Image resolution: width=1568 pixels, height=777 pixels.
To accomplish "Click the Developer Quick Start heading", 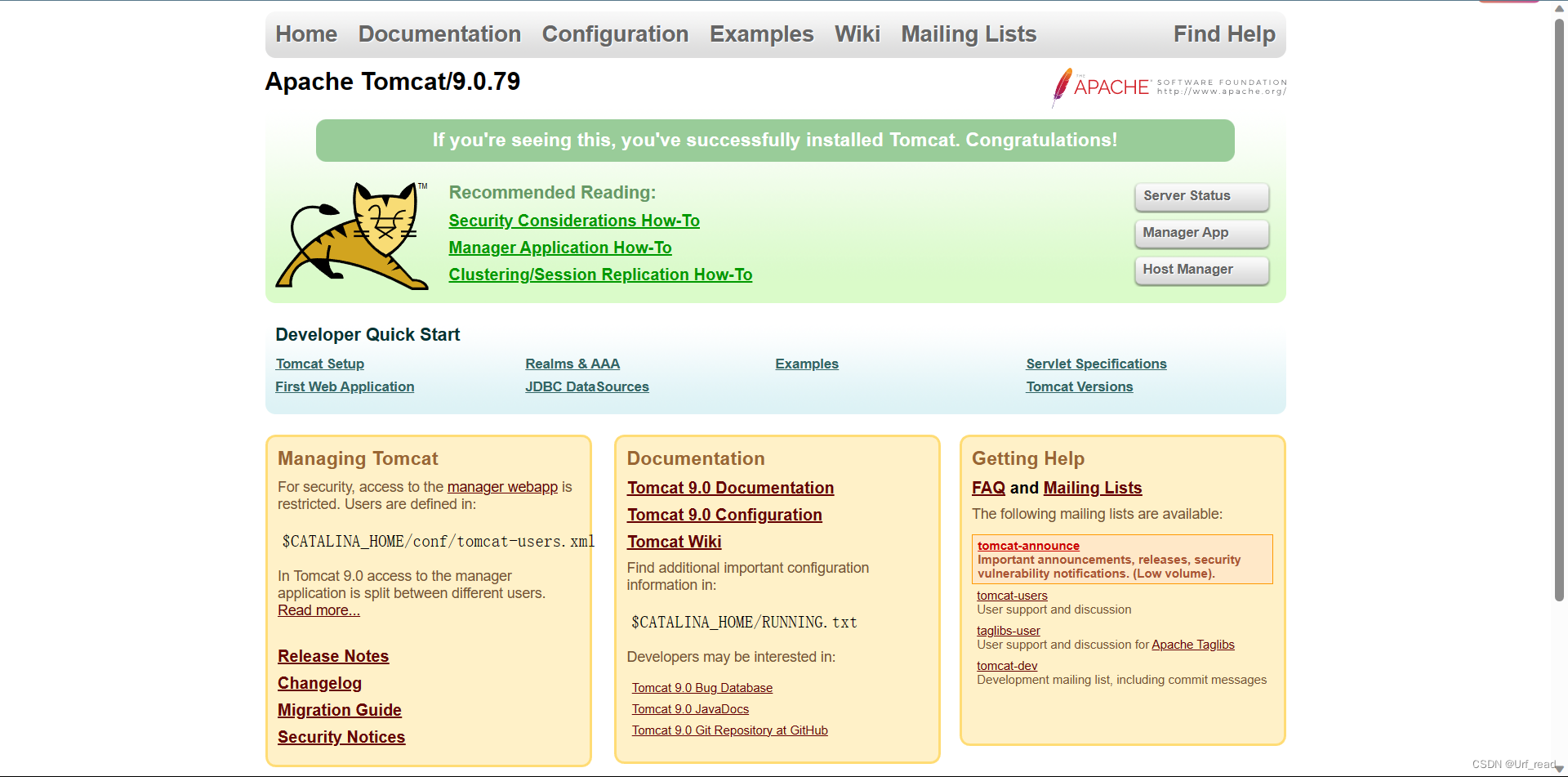I will [x=367, y=335].
